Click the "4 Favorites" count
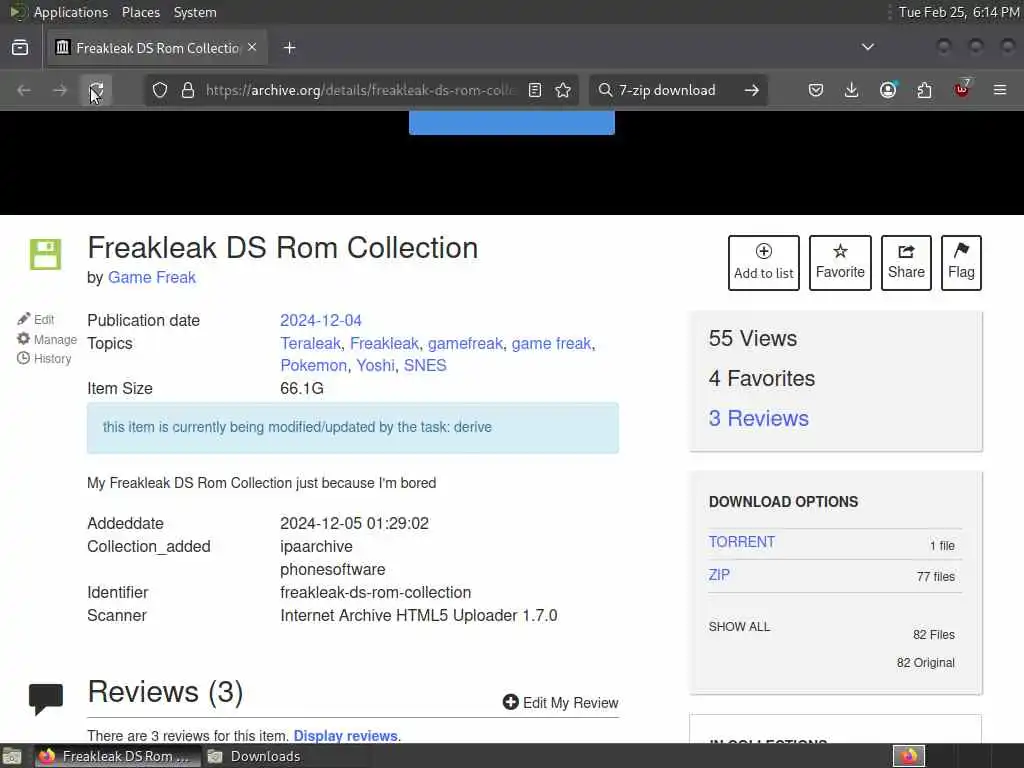 pyautogui.click(x=761, y=379)
